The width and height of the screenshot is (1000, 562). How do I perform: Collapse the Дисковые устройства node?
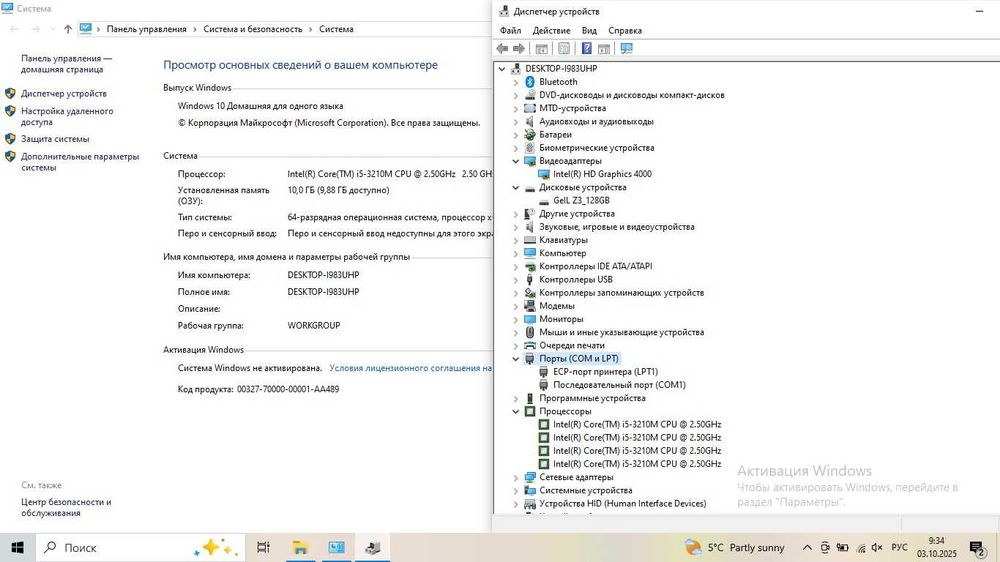coord(516,188)
